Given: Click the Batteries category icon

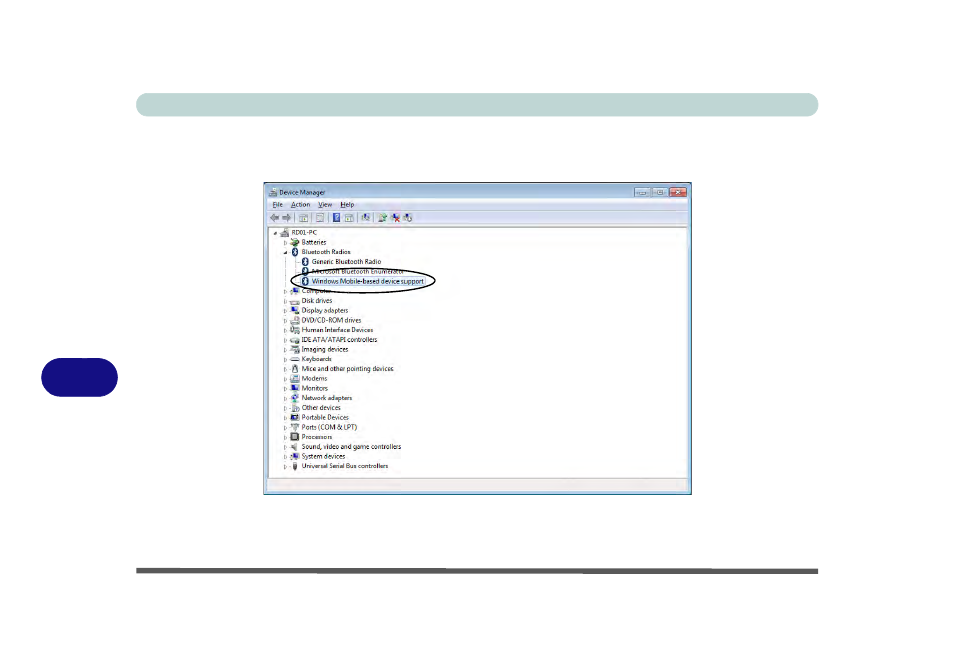Looking at the screenshot, I should click(x=294, y=242).
